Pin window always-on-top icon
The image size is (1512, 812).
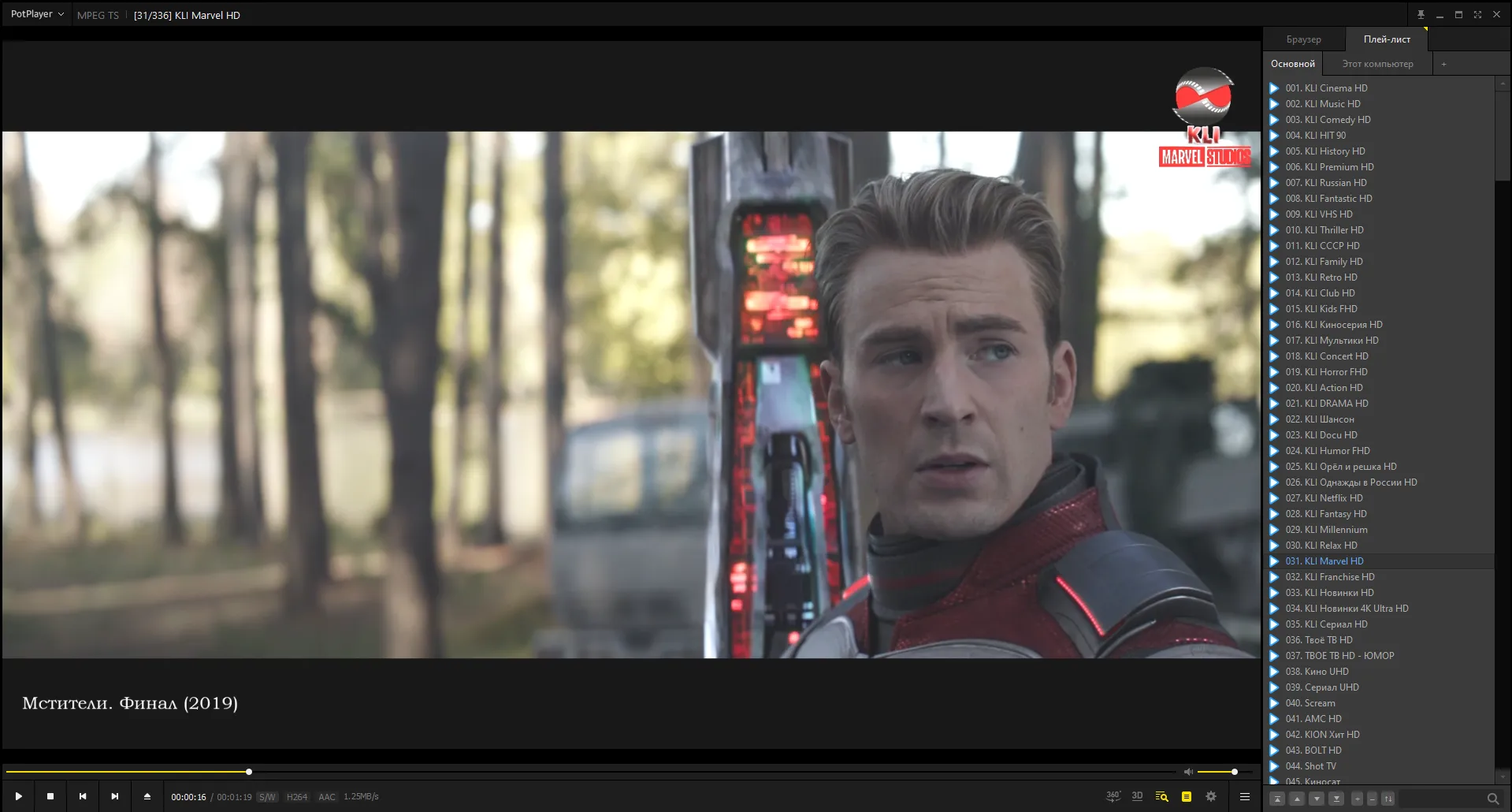pyautogui.click(x=1421, y=14)
